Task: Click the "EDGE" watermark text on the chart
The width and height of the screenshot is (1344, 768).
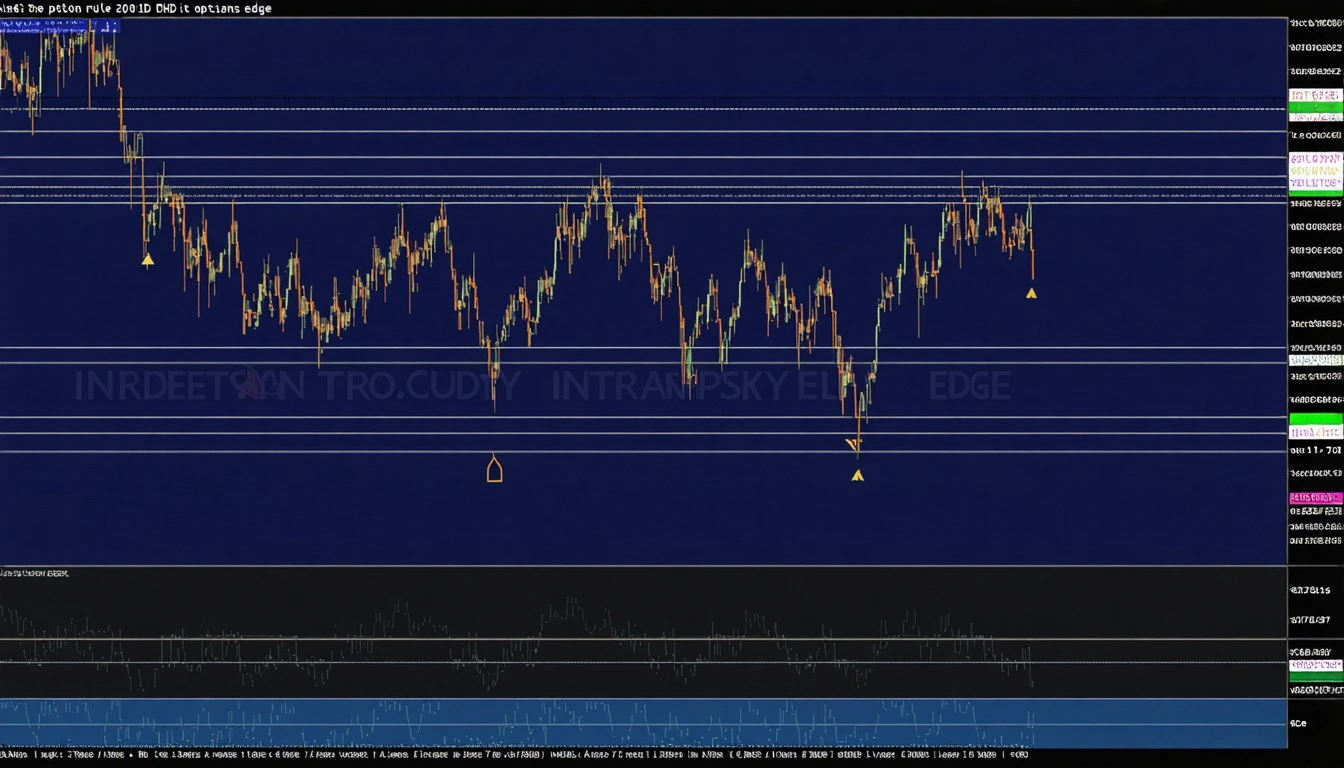Action: click(x=969, y=386)
